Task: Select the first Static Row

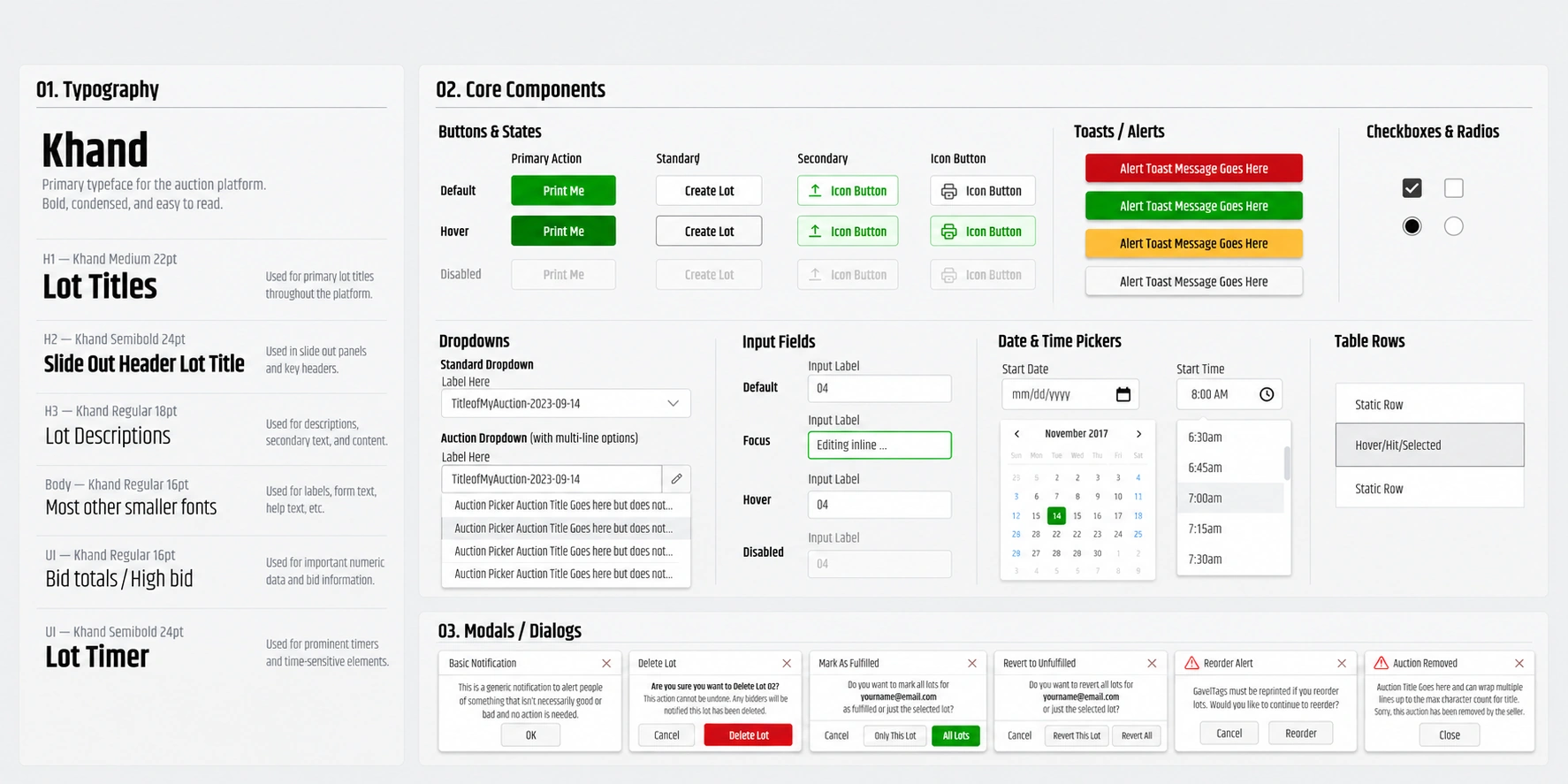Action: pyautogui.click(x=1429, y=404)
